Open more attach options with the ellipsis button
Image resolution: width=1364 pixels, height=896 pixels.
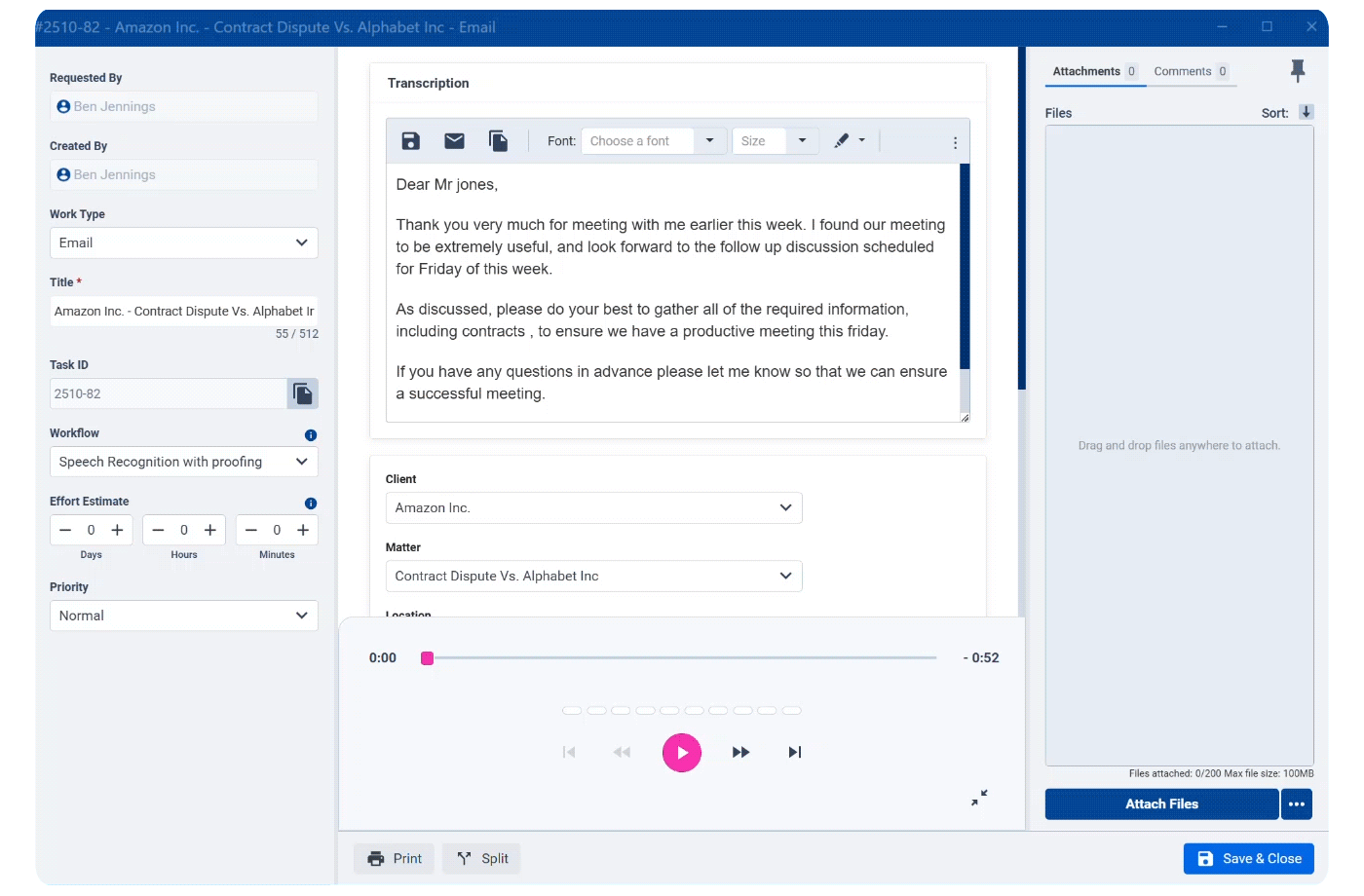[1297, 804]
